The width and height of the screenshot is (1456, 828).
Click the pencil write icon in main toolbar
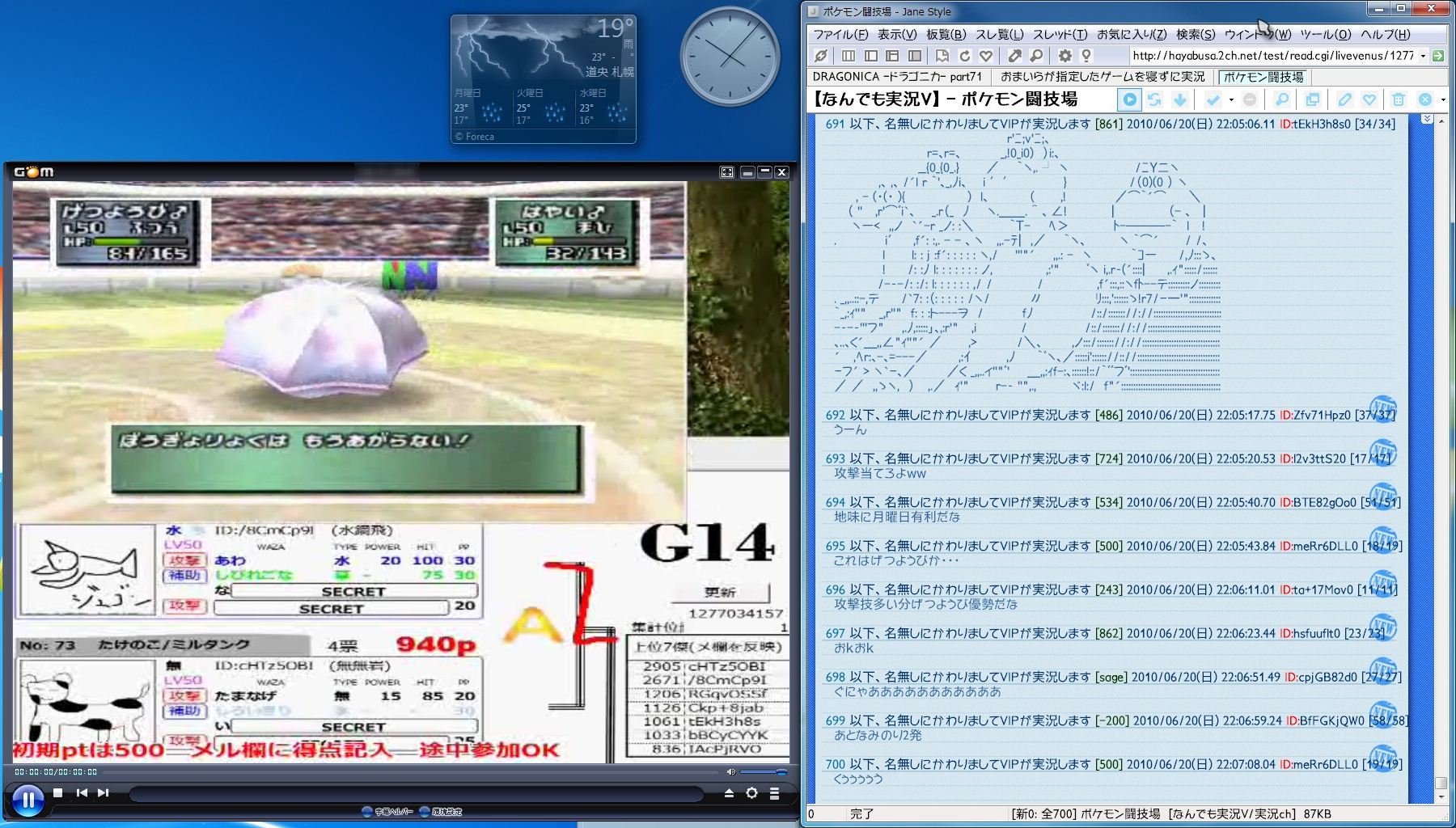tap(1014, 56)
